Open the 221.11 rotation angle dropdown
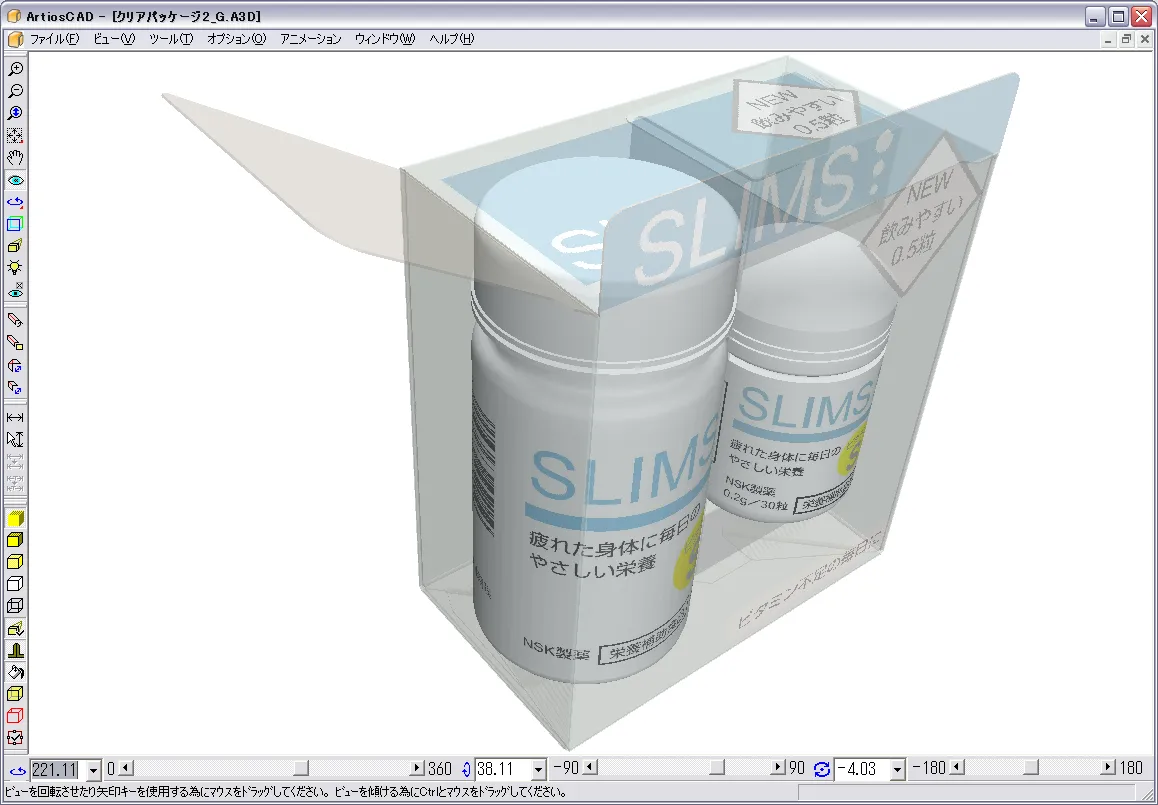This screenshot has height=805, width=1158. (94, 769)
